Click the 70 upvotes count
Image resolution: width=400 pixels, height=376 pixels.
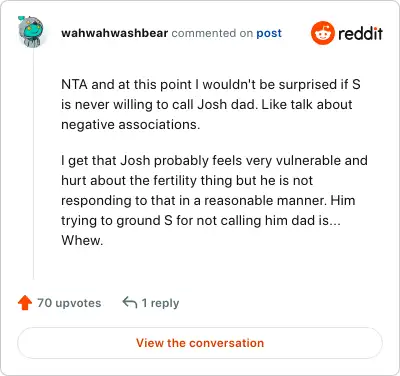click(69, 303)
